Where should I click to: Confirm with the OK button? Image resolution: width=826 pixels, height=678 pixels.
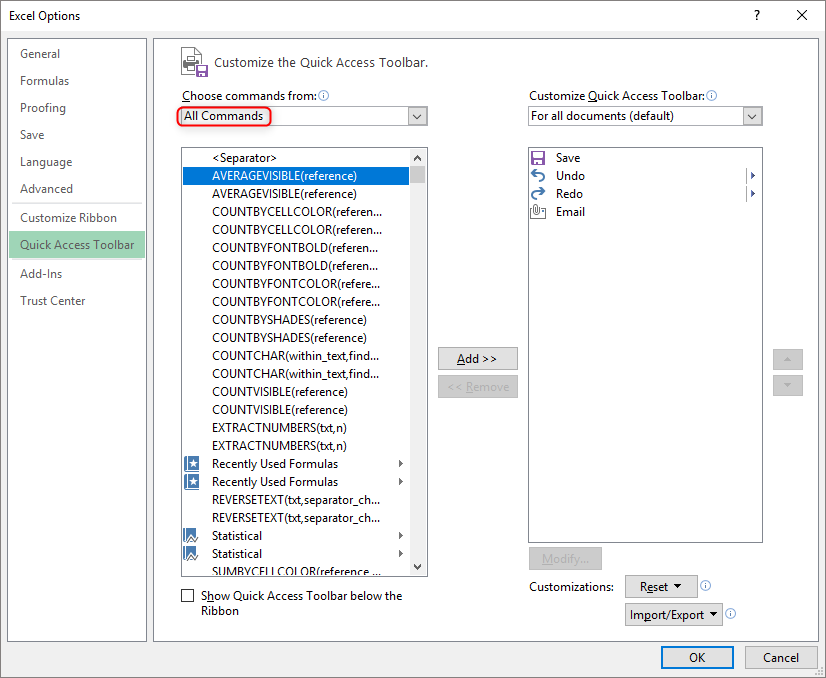(x=697, y=657)
